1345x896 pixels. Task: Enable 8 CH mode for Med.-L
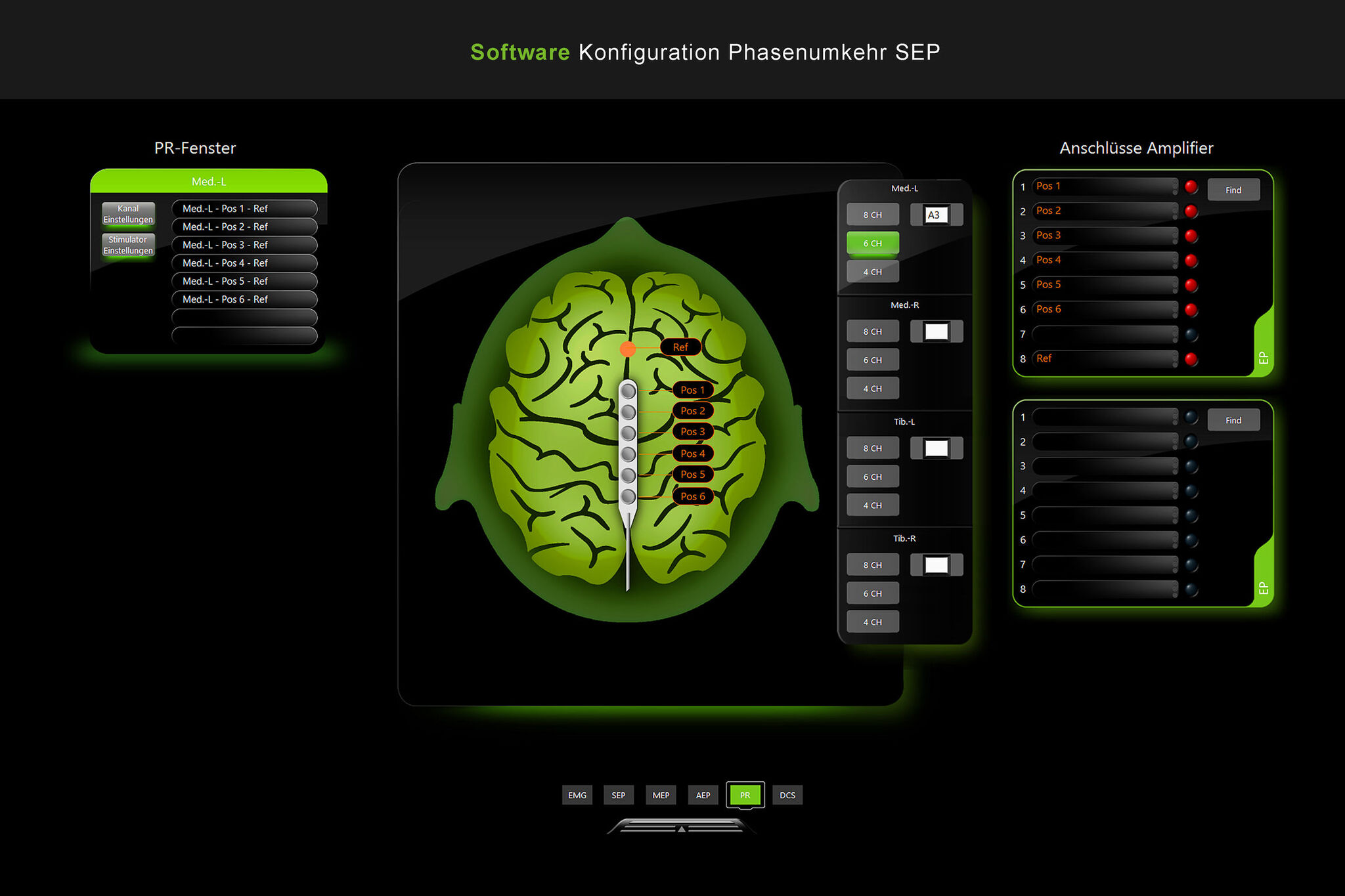(x=872, y=215)
